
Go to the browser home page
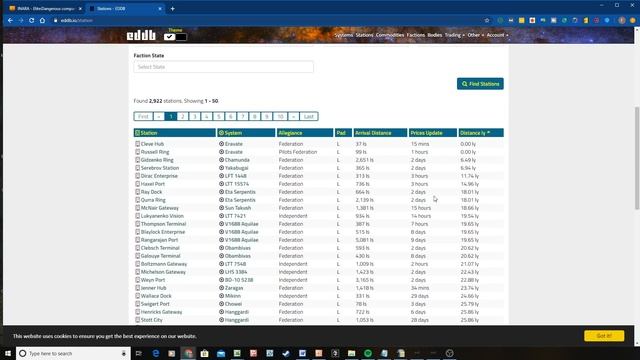42,20
